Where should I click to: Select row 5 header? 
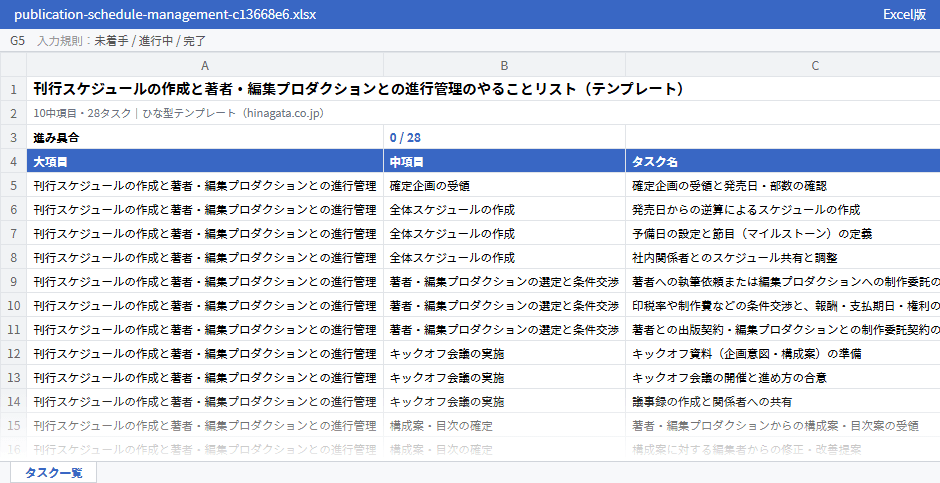(x=13, y=185)
